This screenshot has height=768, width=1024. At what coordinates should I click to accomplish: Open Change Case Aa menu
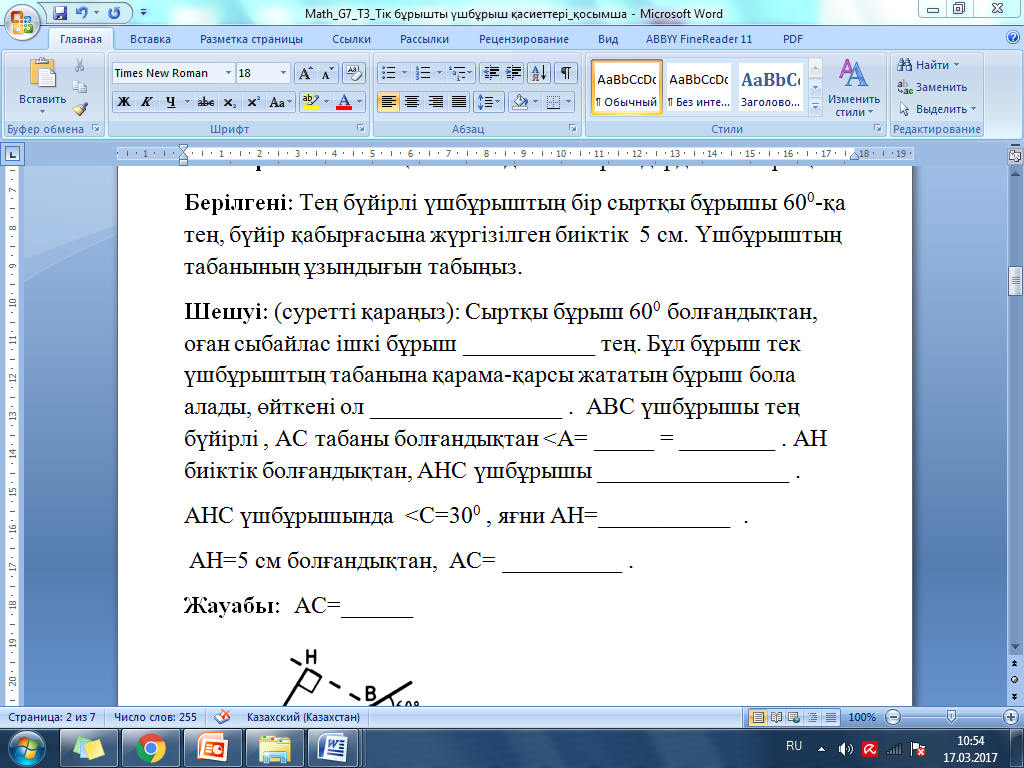tap(279, 102)
